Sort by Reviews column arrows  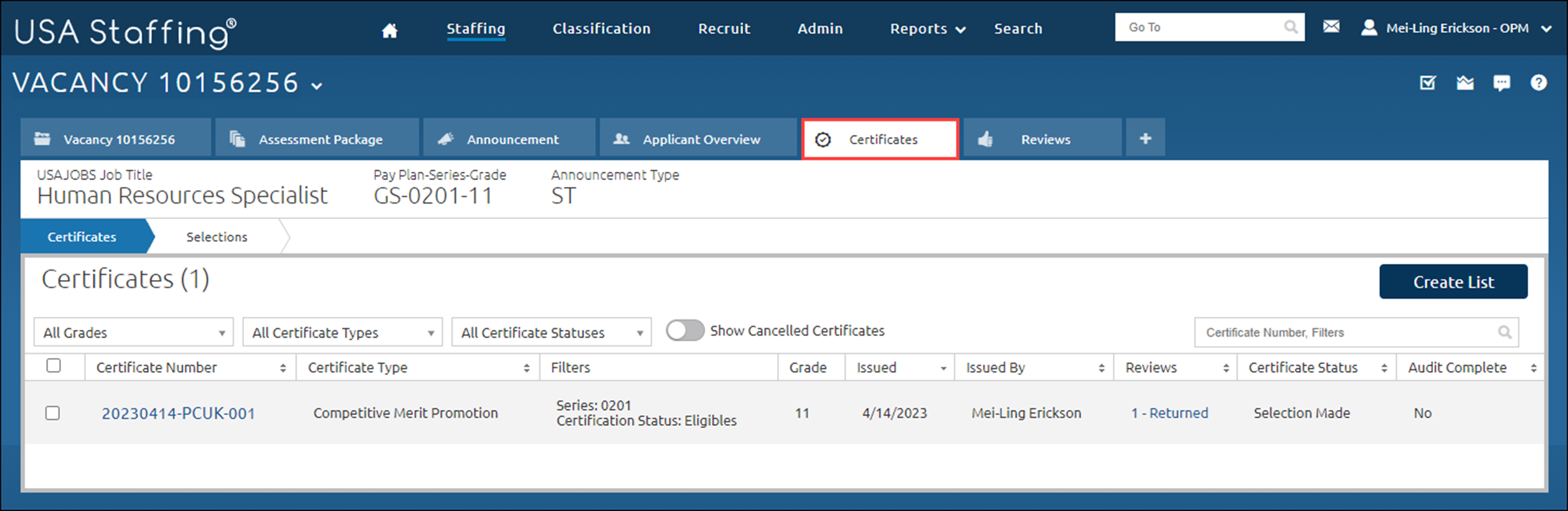tap(1226, 368)
